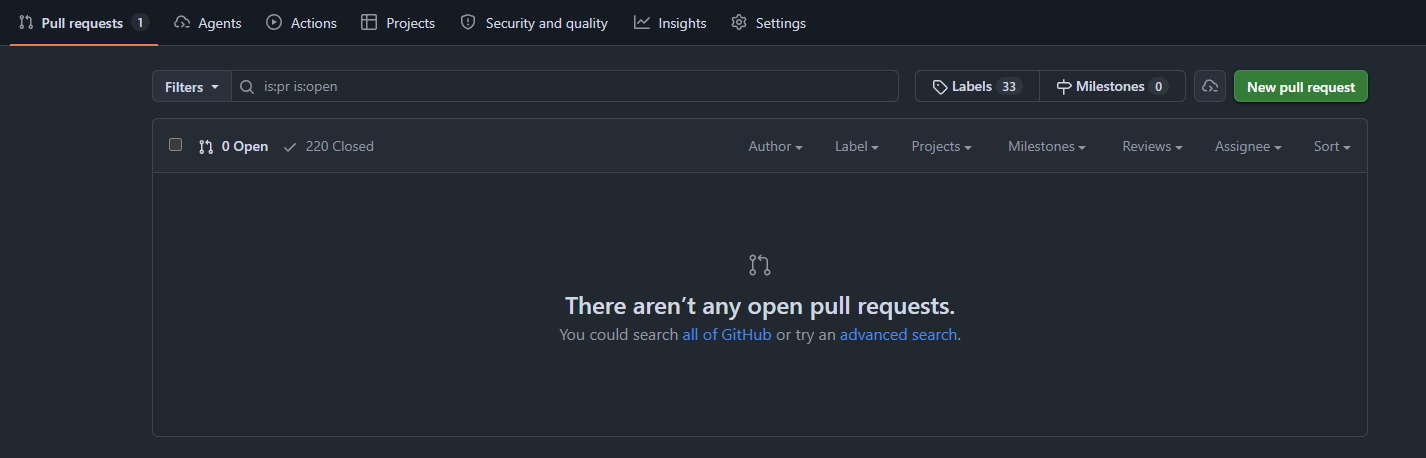Screen dimensions: 1426x458
Task: Follow the advanced search link
Action: (898, 335)
